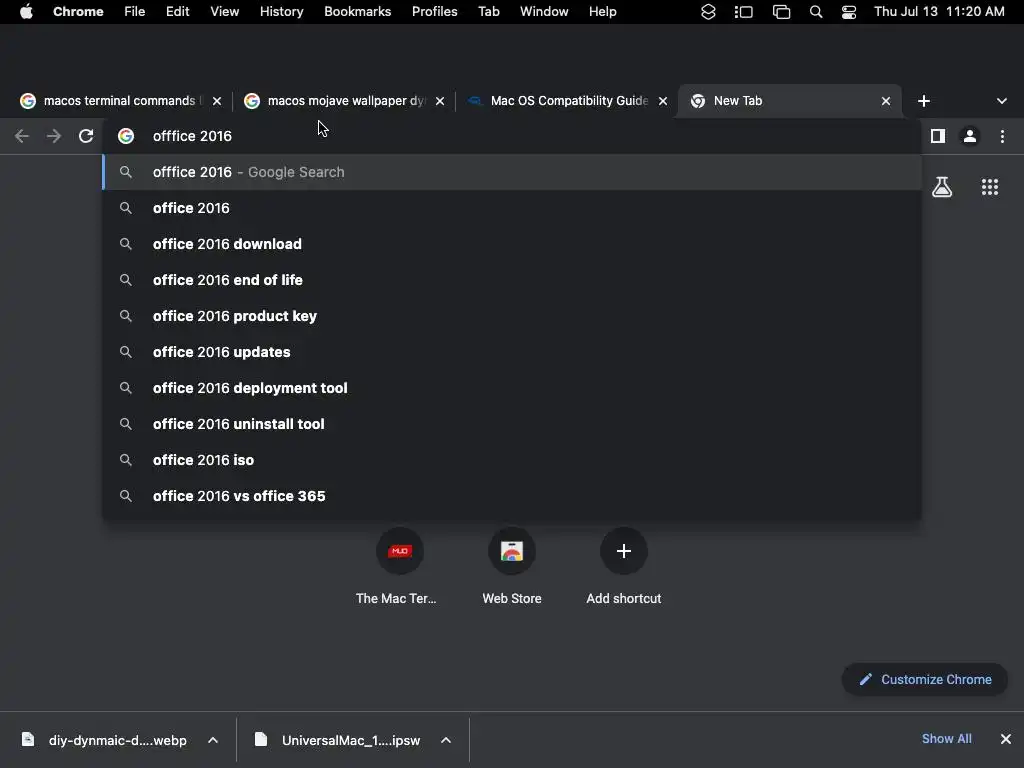Open downloaded diy-dynmaic-d....webp file
The height and width of the screenshot is (768, 1024).
tap(104, 740)
